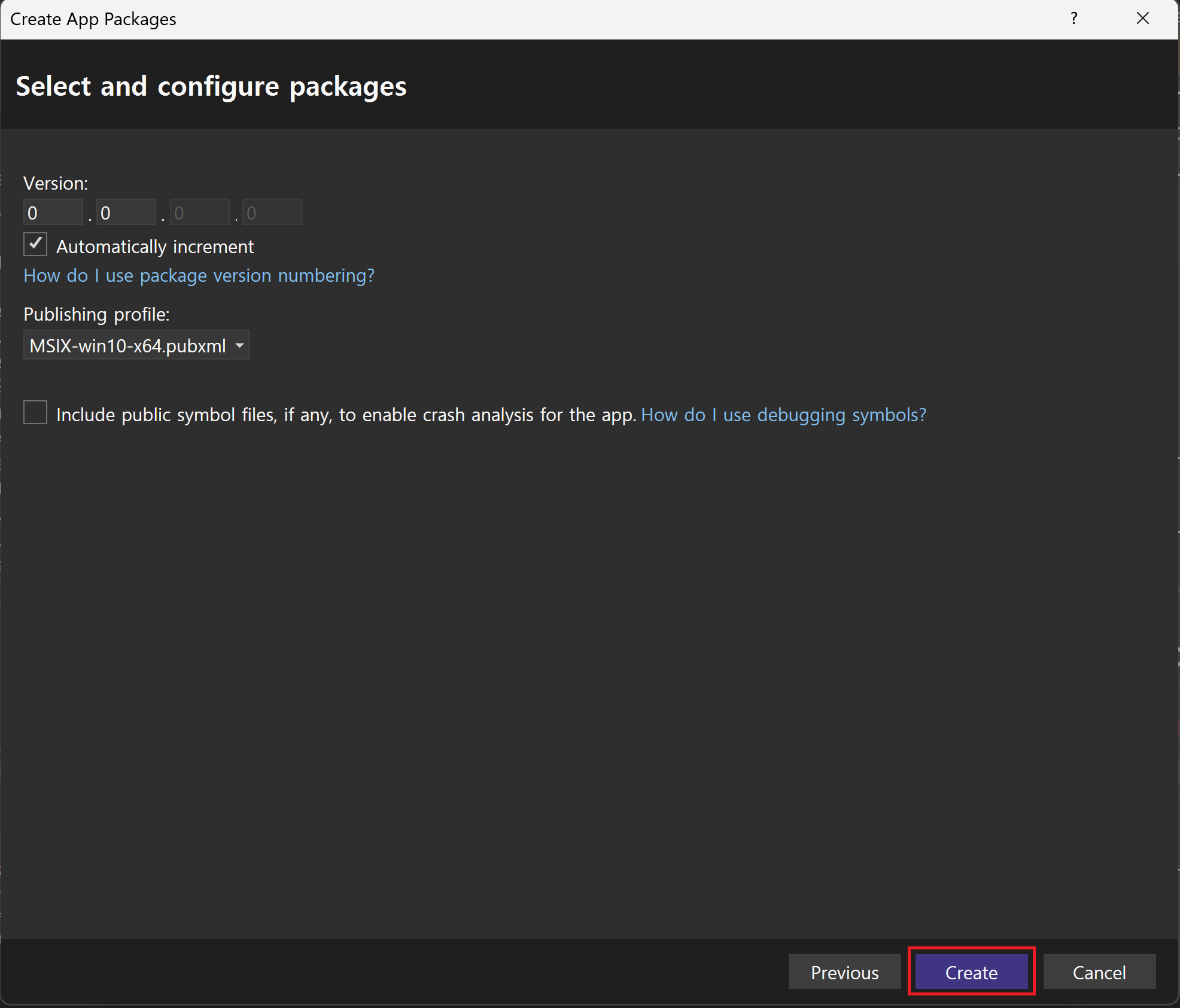Click the 'Create App Packages' title bar
The height and width of the screenshot is (1008, 1180).
pyautogui.click(x=93, y=19)
